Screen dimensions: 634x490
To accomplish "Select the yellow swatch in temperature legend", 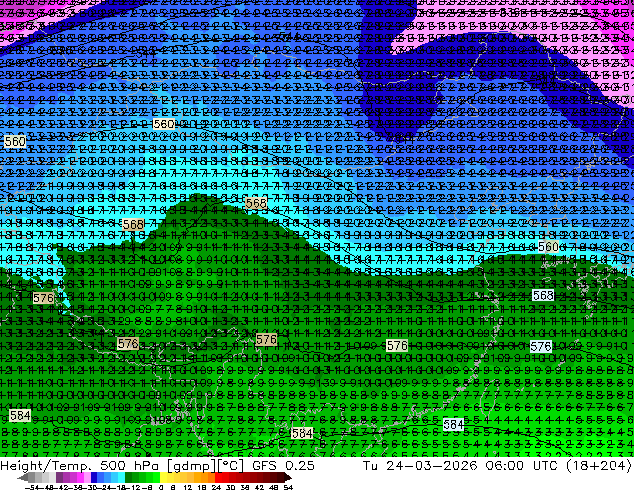I will (163, 477).
